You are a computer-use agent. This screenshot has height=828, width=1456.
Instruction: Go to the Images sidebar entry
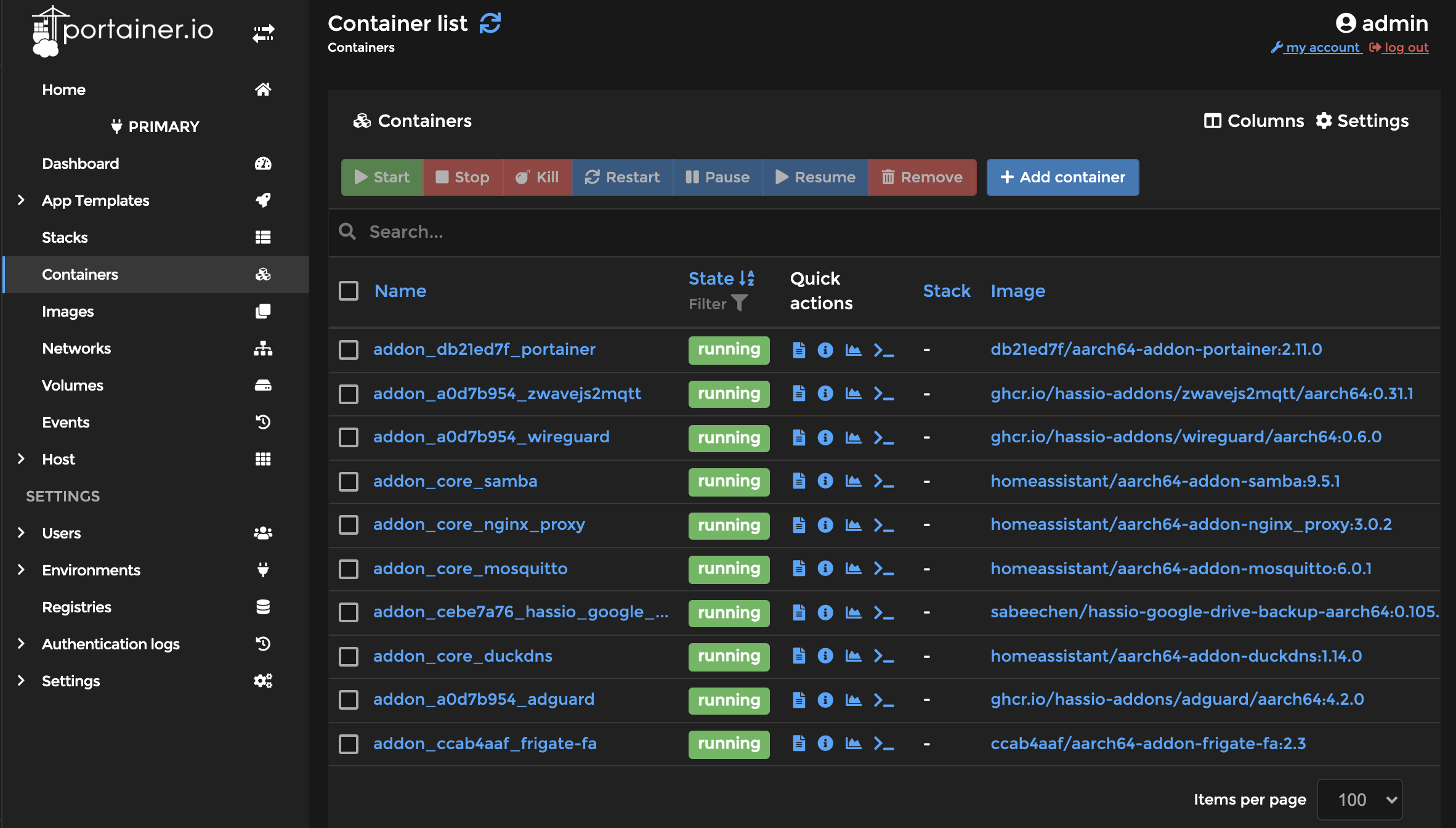point(68,311)
